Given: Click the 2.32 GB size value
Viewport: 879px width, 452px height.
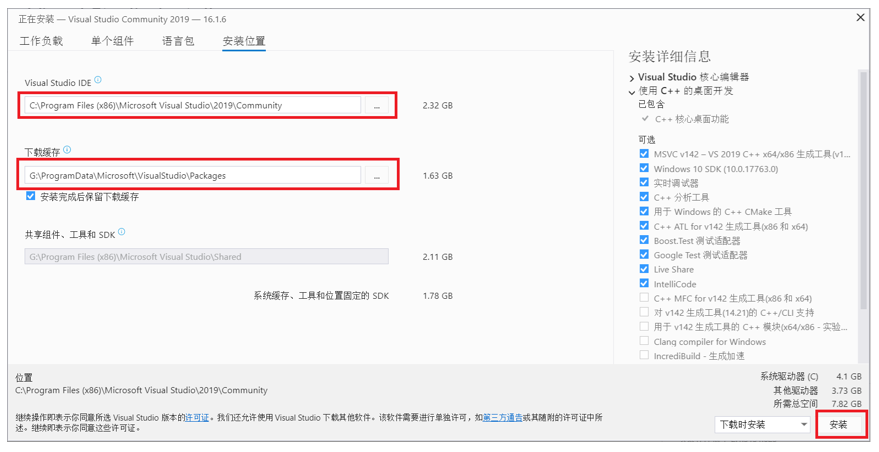Looking at the screenshot, I should coord(438,105).
